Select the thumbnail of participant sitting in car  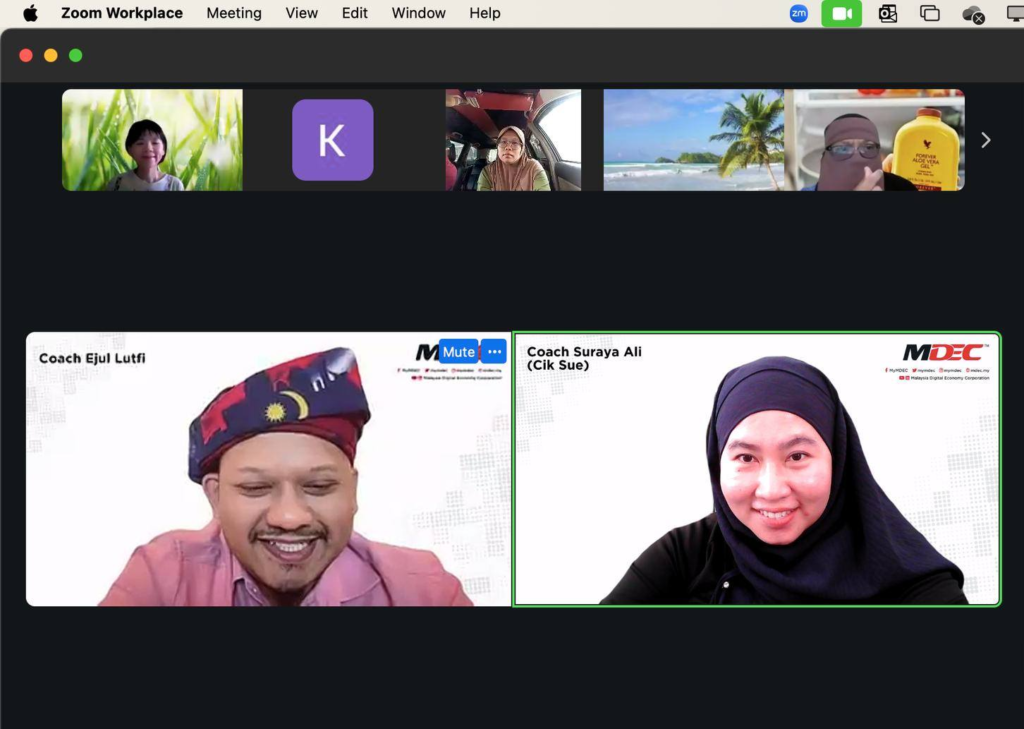(513, 140)
